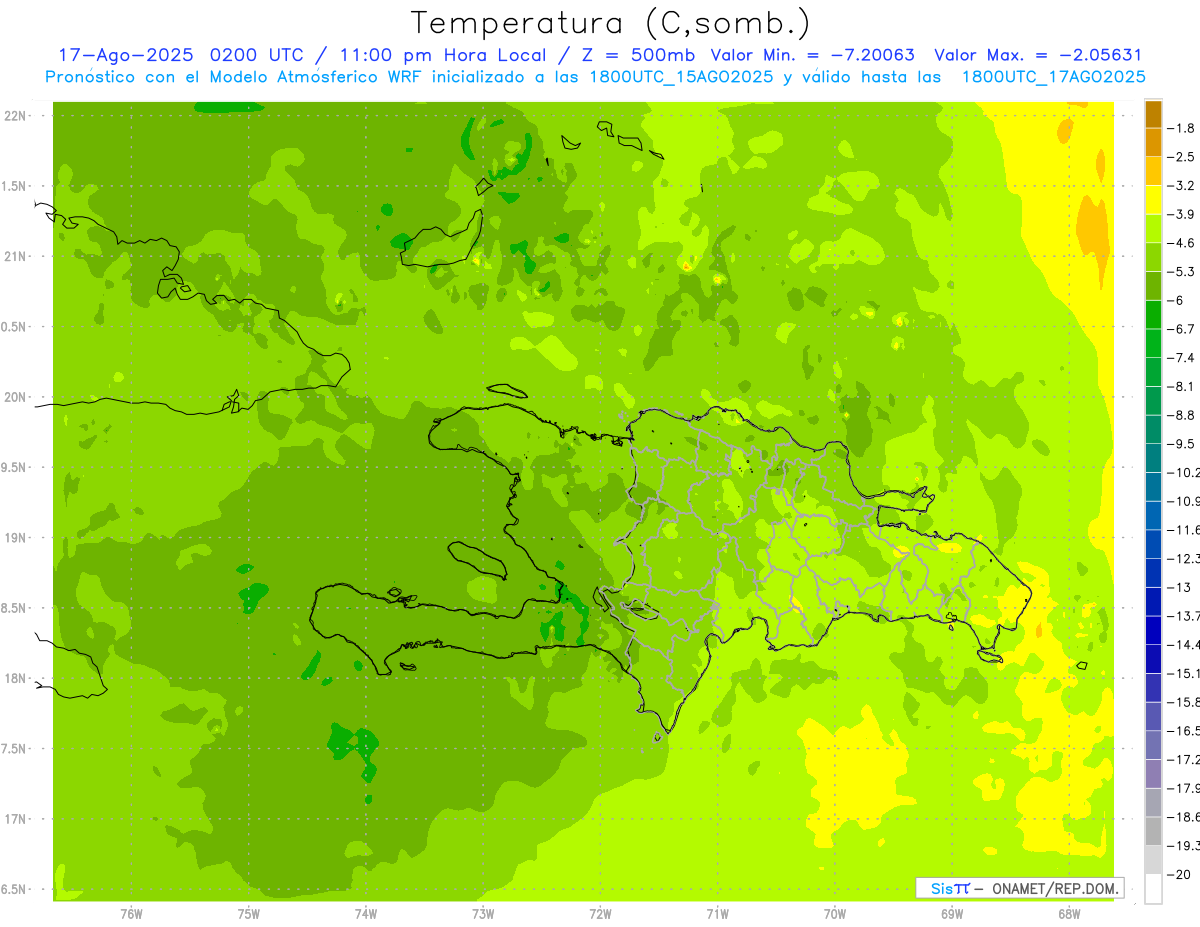The height and width of the screenshot is (927, 1200).
Task: Click the '-5.3' colorbar value
Action: tap(1183, 272)
